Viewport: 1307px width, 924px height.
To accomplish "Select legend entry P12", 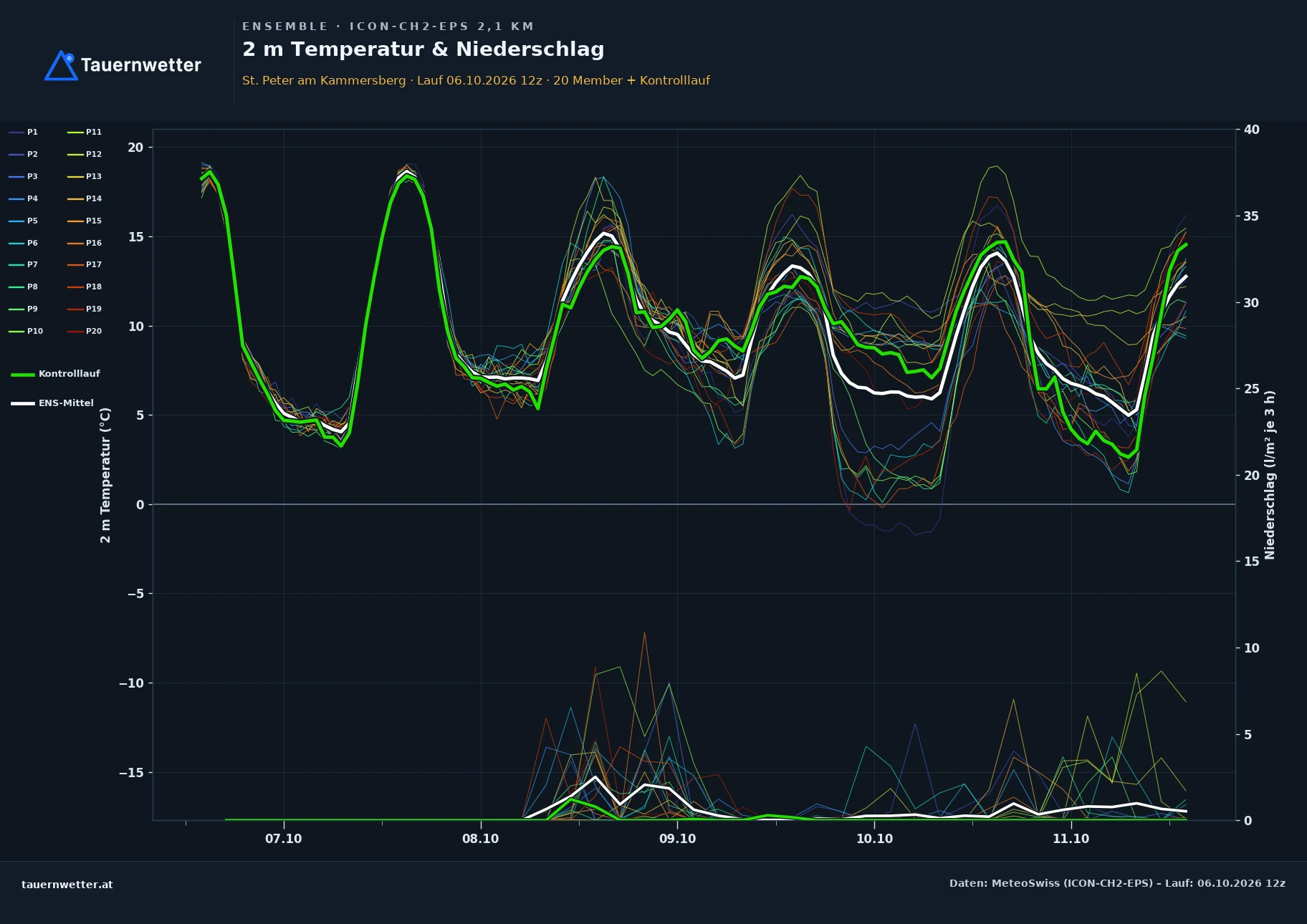I will click(85, 154).
